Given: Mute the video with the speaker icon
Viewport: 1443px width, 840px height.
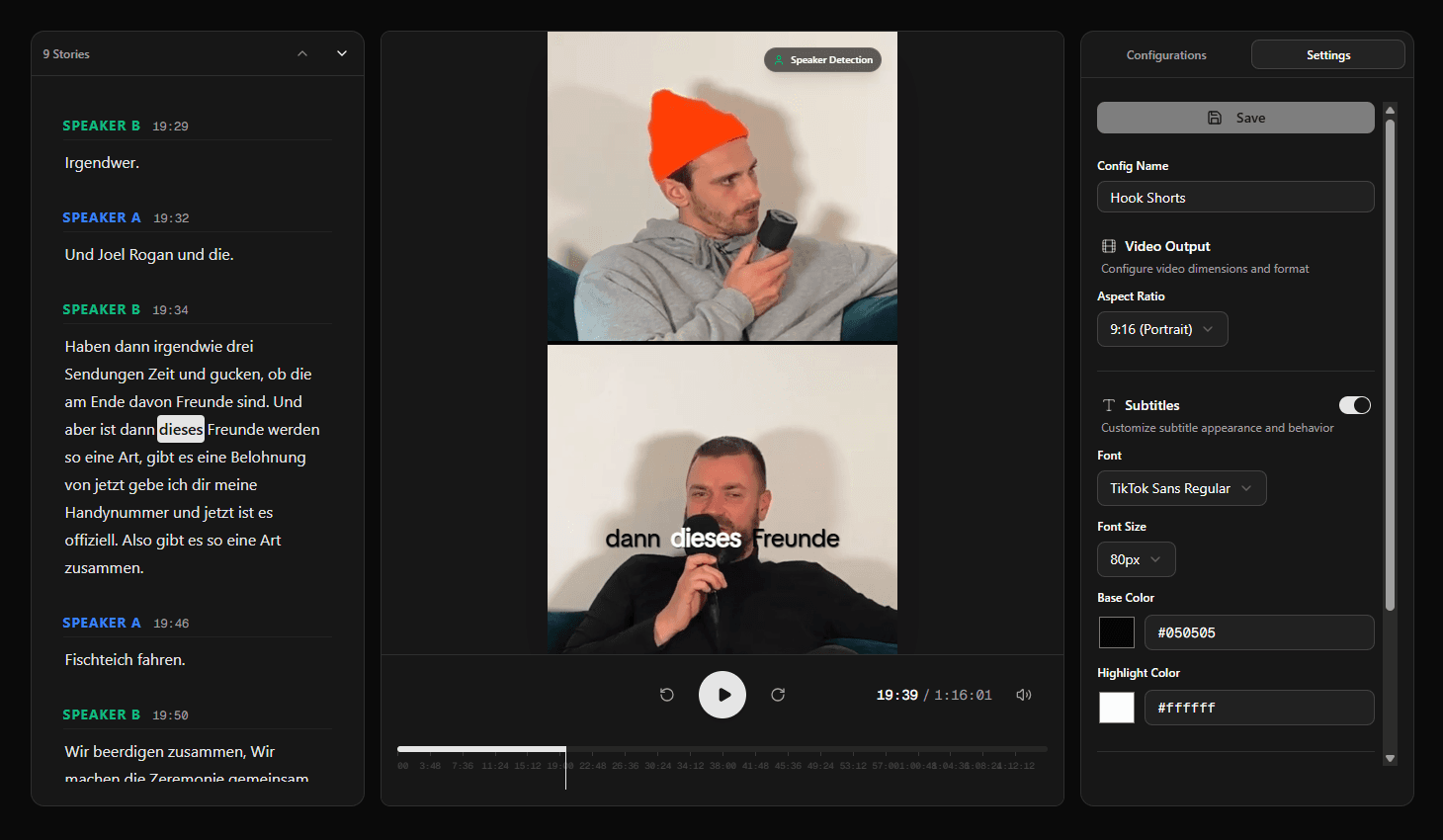Looking at the screenshot, I should click(1024, 695).
